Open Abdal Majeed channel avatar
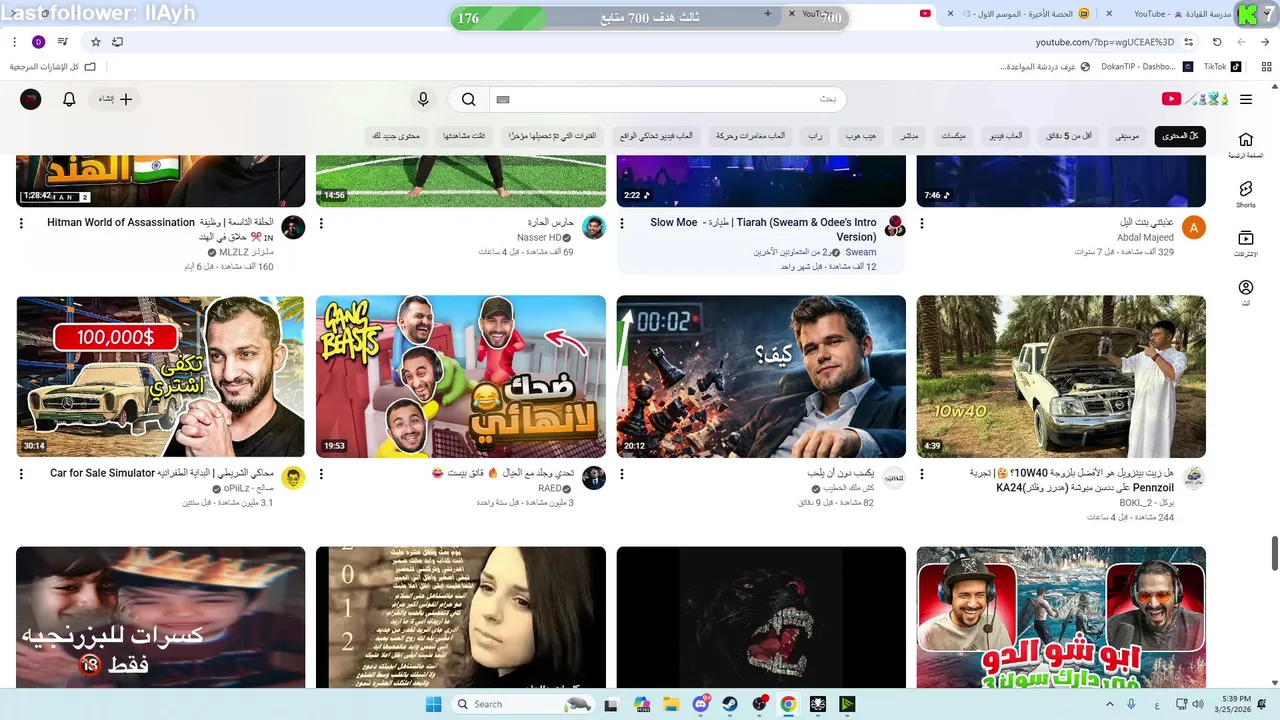The image size is (1280, 720). tap(1194, 228)
